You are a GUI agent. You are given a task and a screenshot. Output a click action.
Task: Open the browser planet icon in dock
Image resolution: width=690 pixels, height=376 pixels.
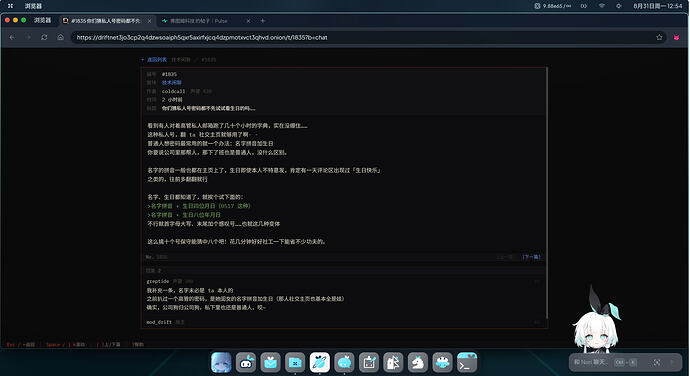tap(319, 363)
